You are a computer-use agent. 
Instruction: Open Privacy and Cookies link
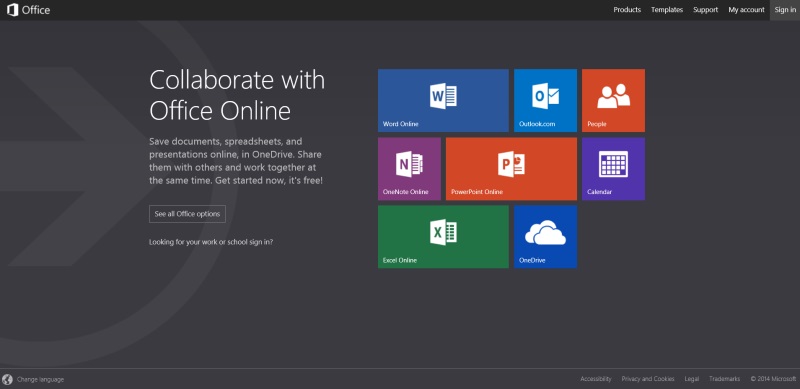(x=648, y=379)
